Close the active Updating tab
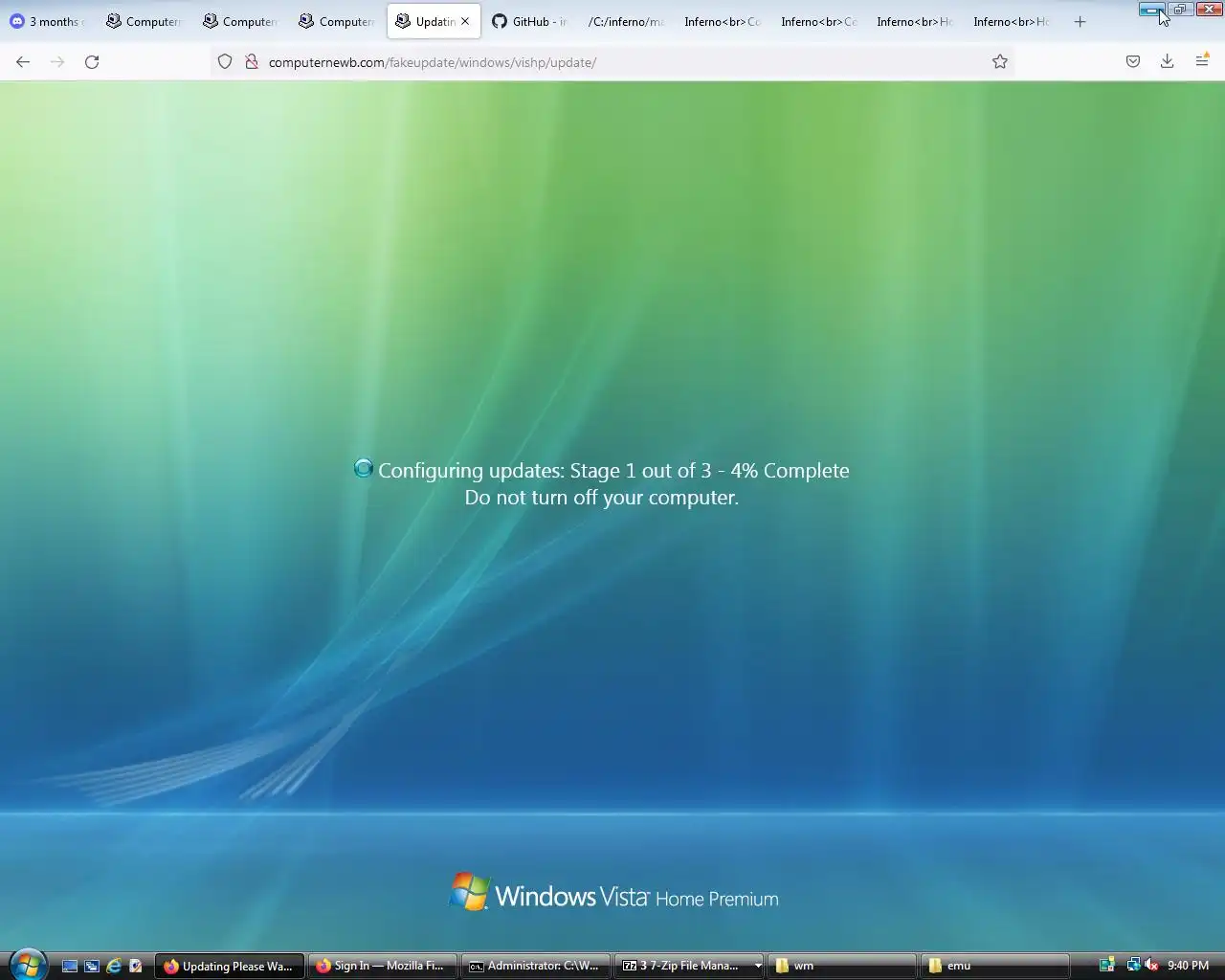Viewport: 1225px width, 980px height. pos(465,21)
